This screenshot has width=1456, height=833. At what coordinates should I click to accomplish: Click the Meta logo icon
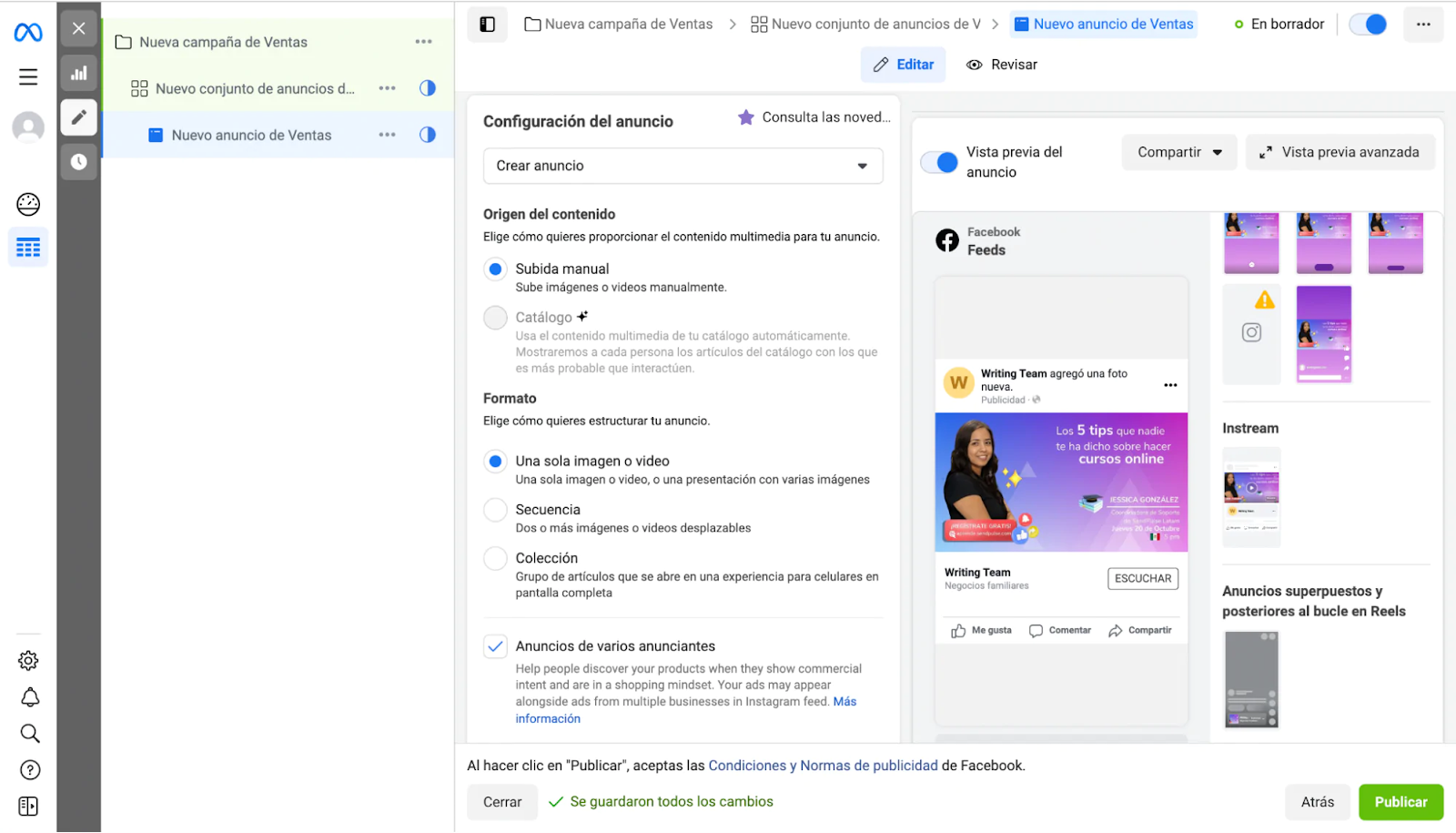[28, 33]
